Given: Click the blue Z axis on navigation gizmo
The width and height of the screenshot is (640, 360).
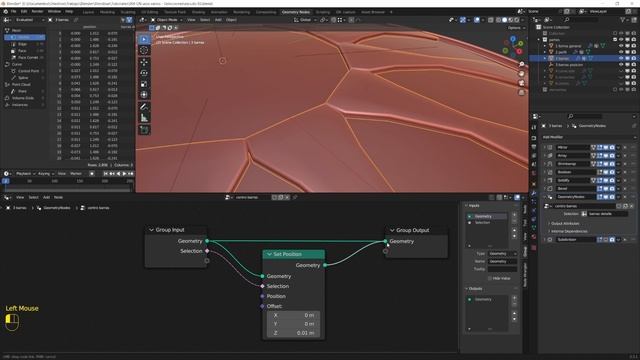Looking at the screenshot, I should pyautogui.click(x=513, y=39).
